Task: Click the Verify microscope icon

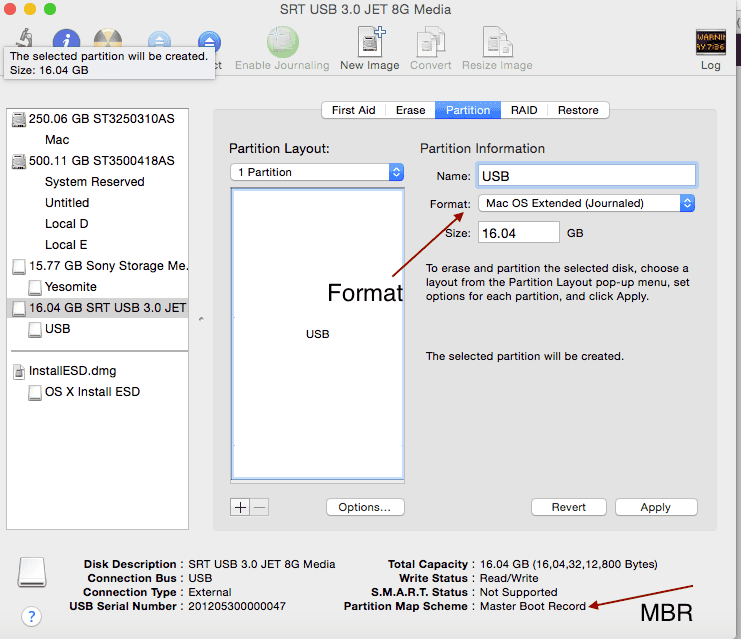Action: coord(24,40)
